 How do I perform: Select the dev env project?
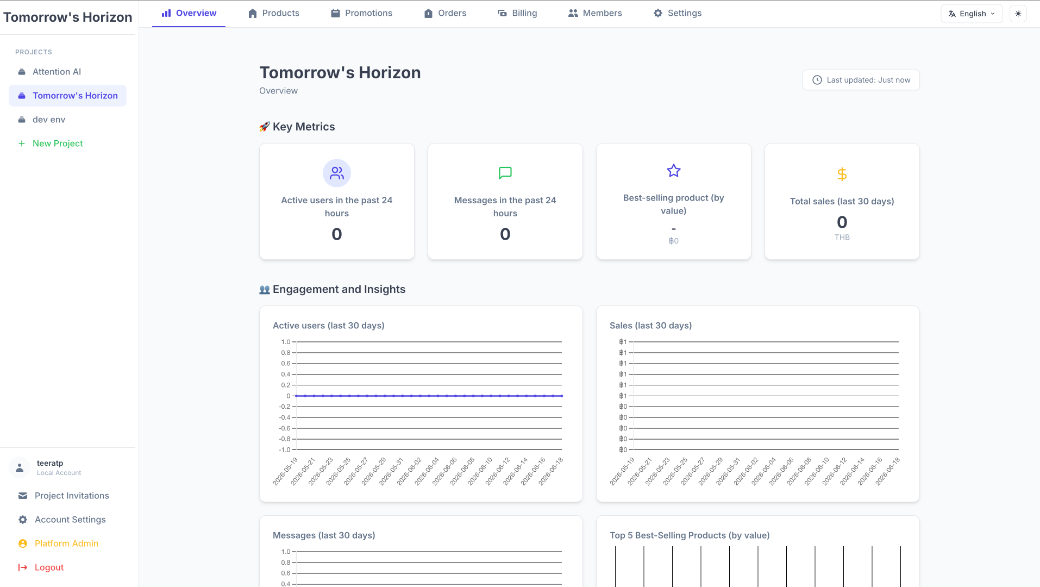(68, 119)
